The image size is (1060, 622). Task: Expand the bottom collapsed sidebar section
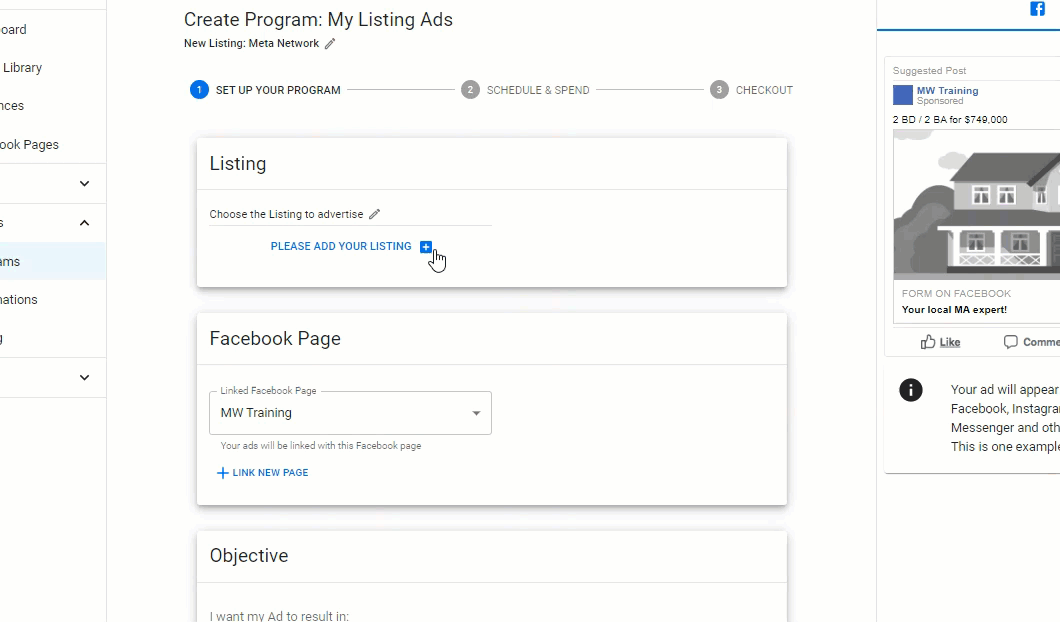(84, 378)
